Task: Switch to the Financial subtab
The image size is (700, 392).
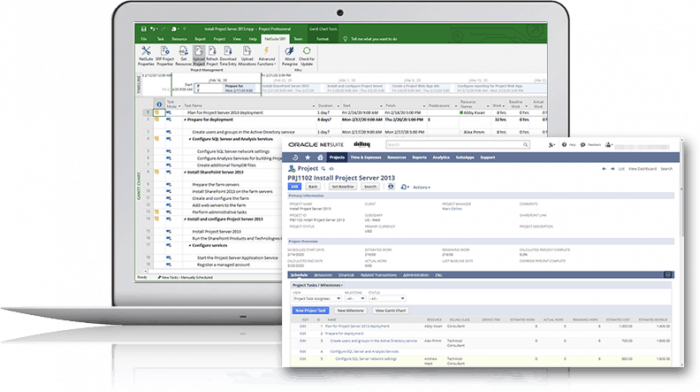Action: (346, 275)
